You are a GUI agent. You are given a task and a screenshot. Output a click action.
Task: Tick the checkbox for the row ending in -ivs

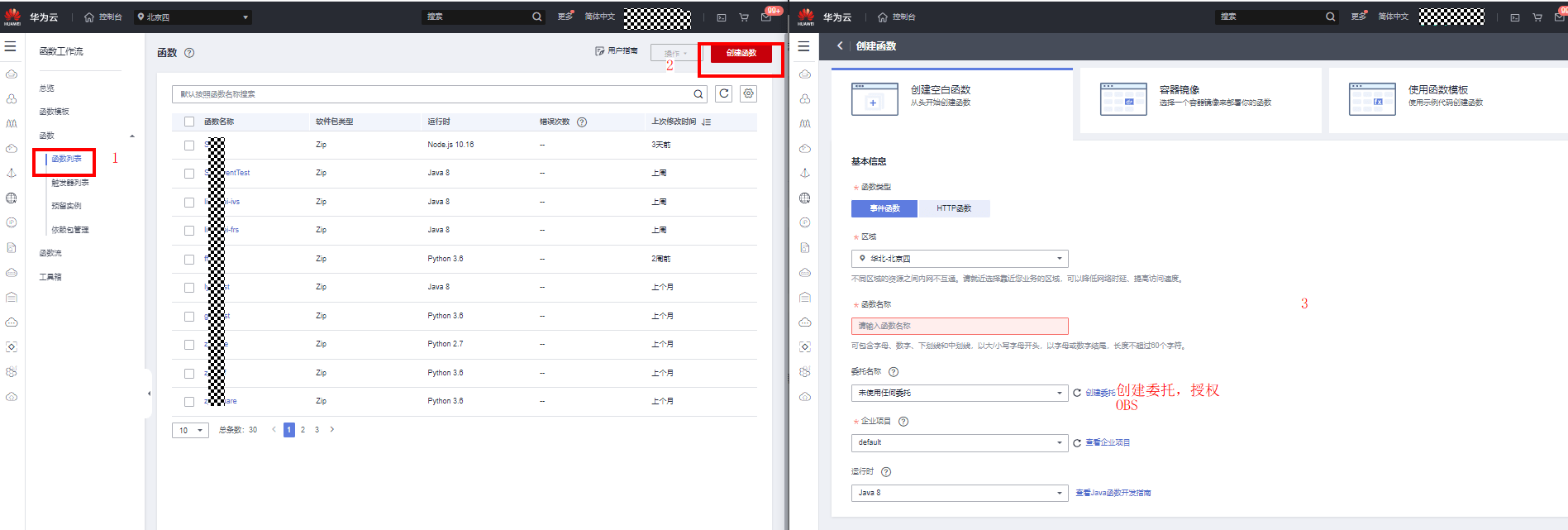[189, 202]
